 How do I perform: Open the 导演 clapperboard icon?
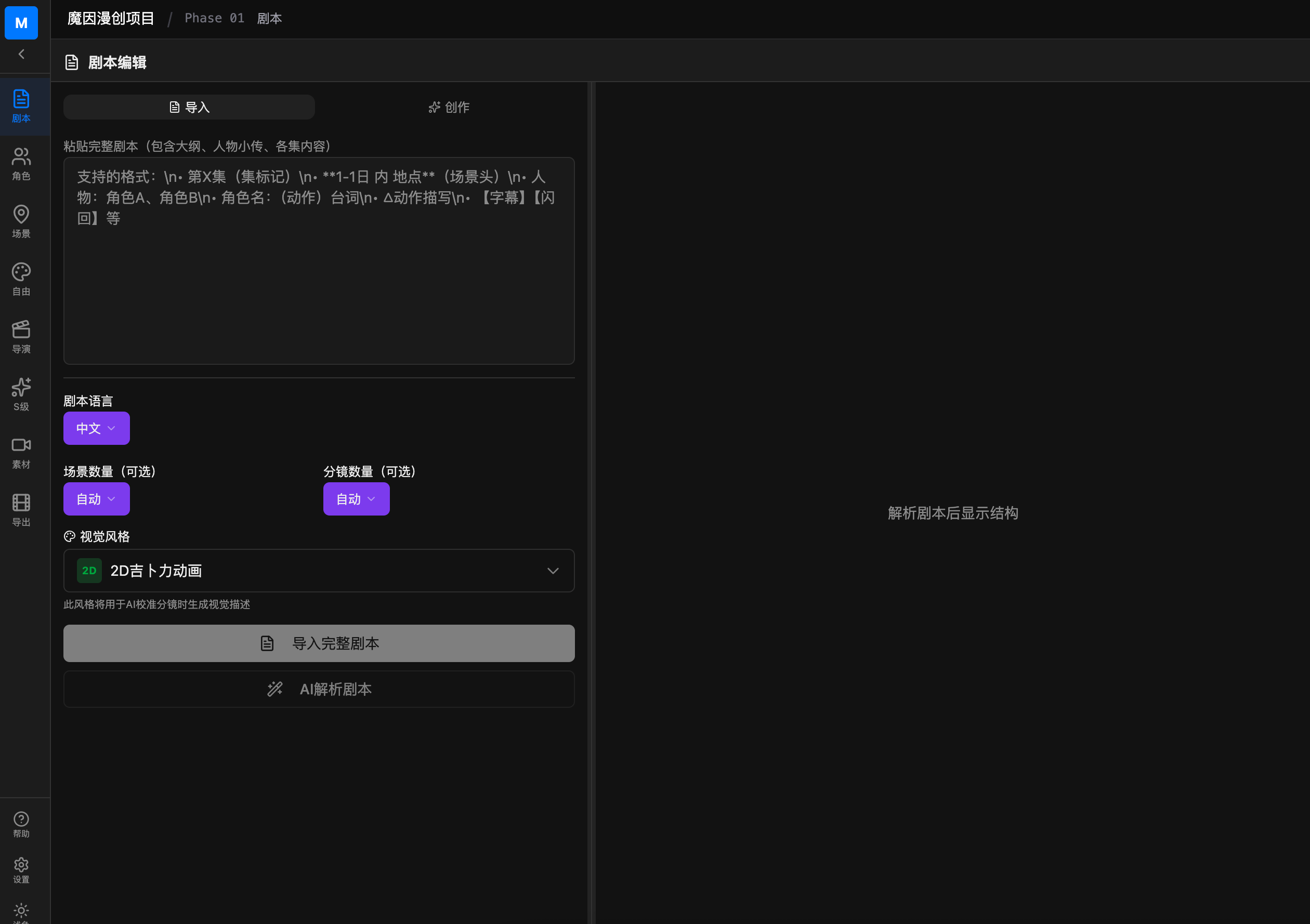(21, 337)
